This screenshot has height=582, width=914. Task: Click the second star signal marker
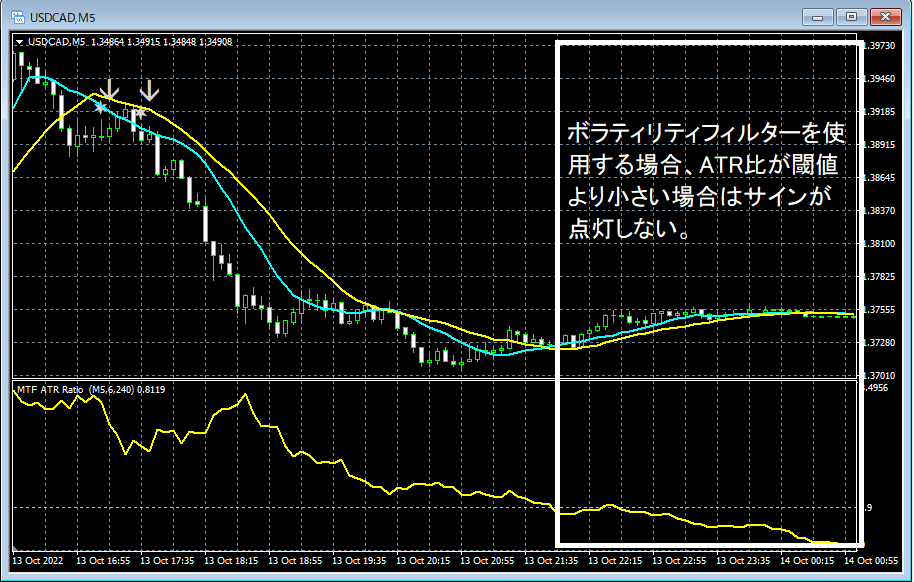(140, 112)
